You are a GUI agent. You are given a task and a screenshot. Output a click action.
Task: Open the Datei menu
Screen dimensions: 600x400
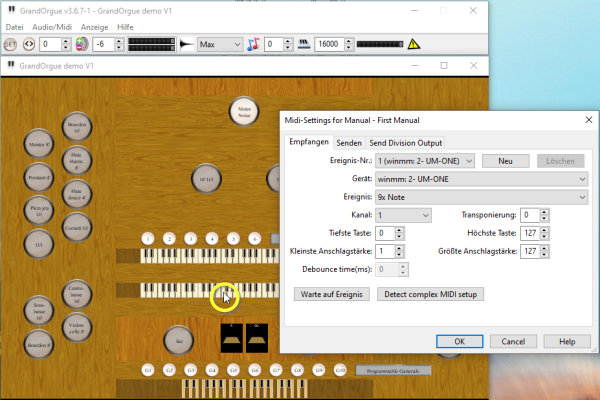(15, 27)
